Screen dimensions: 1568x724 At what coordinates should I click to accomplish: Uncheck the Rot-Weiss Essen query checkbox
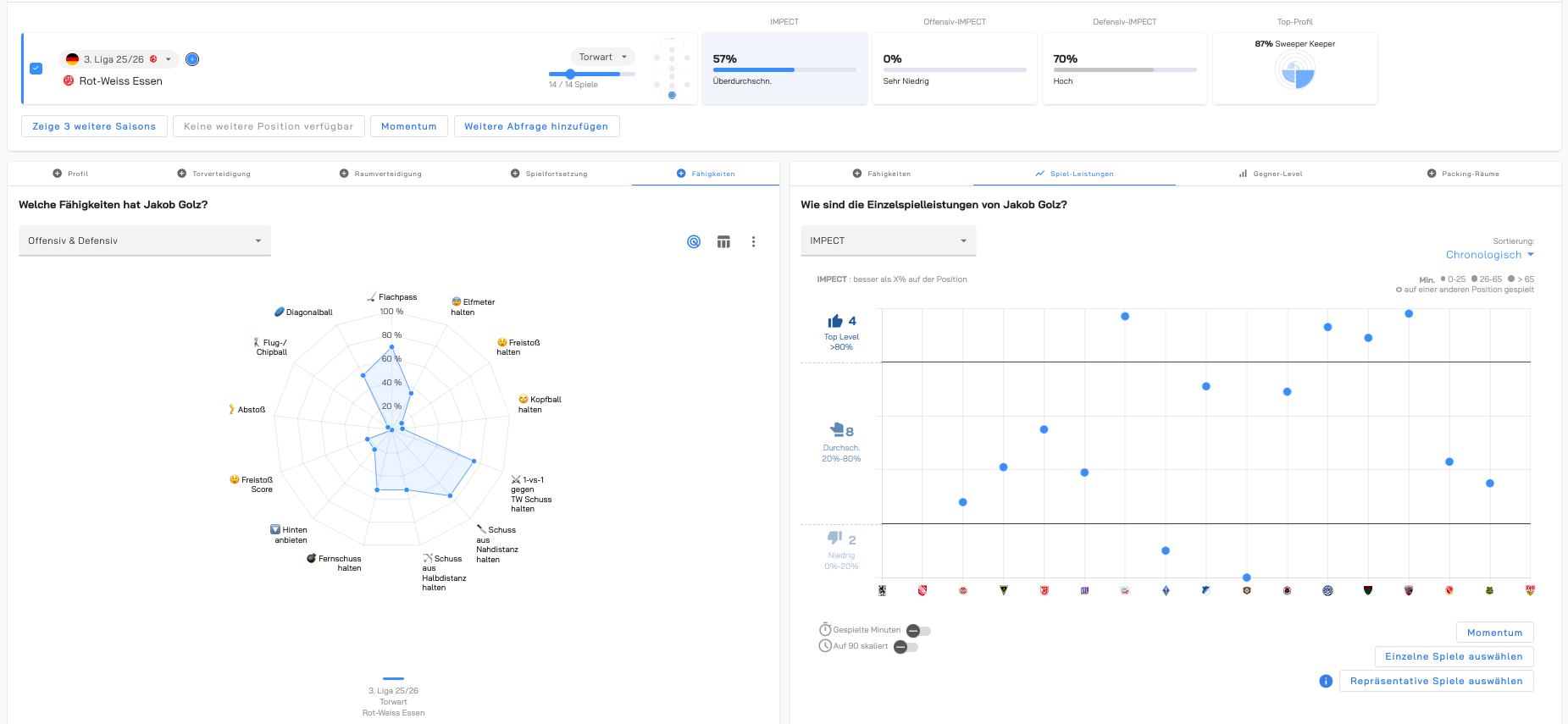pos(36,69)
